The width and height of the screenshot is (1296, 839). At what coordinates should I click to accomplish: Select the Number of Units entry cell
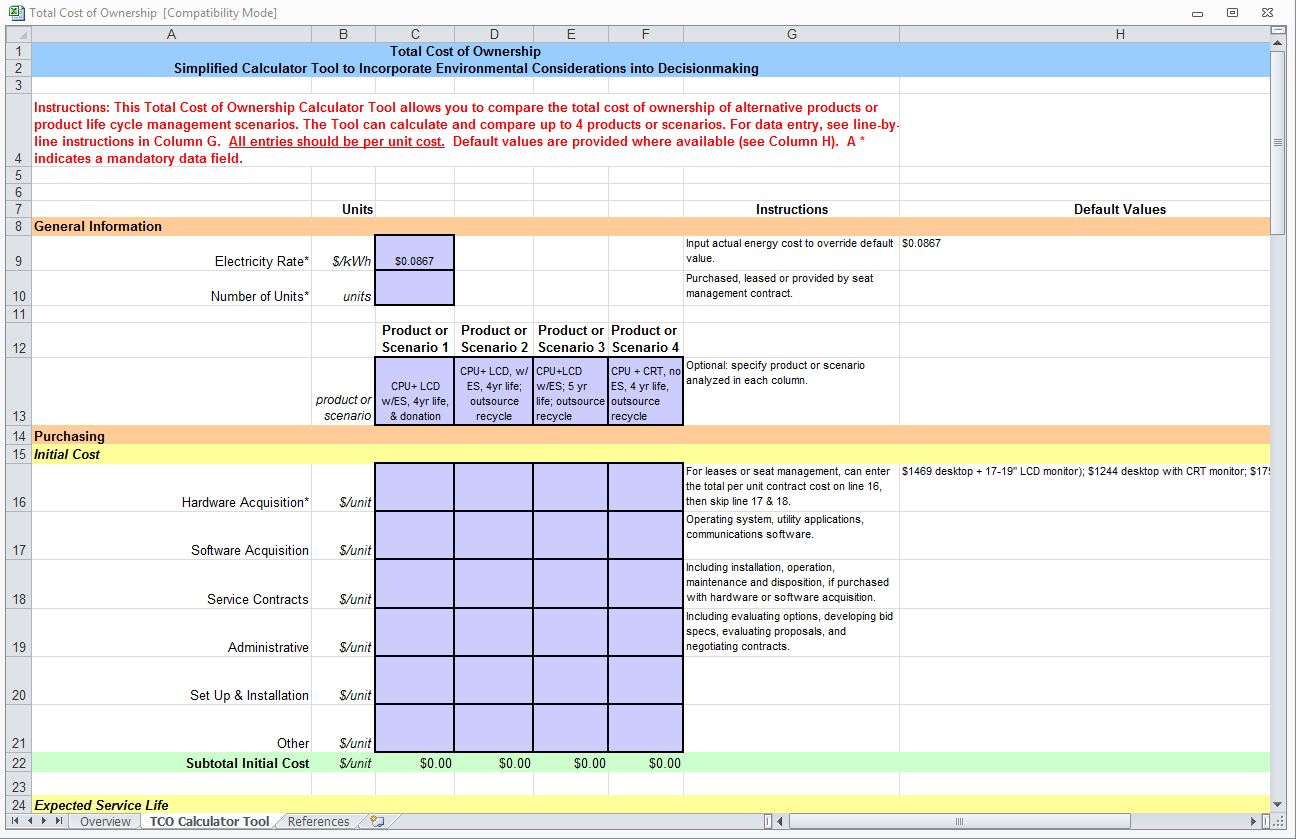point(414,290)
